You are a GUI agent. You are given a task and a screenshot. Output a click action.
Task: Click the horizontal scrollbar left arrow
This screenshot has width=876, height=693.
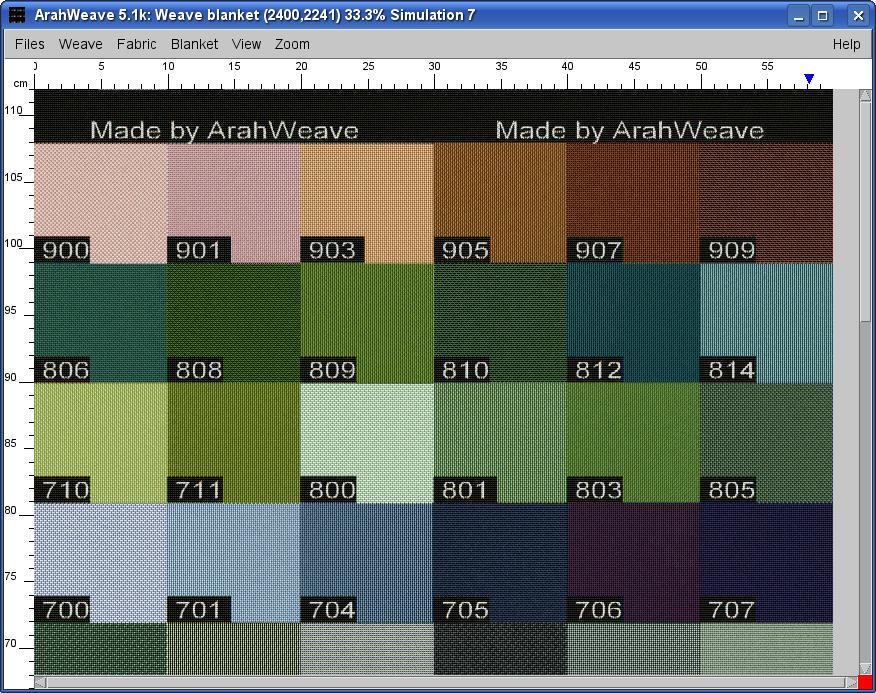point(41,682)
